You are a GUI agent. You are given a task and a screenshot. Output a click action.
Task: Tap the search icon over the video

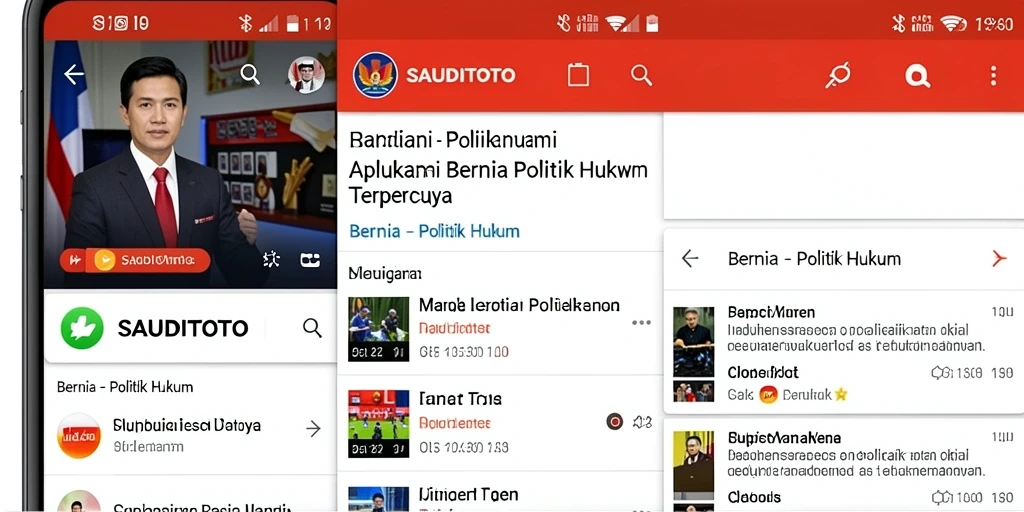pyautogui.click(x=250, y=74)
